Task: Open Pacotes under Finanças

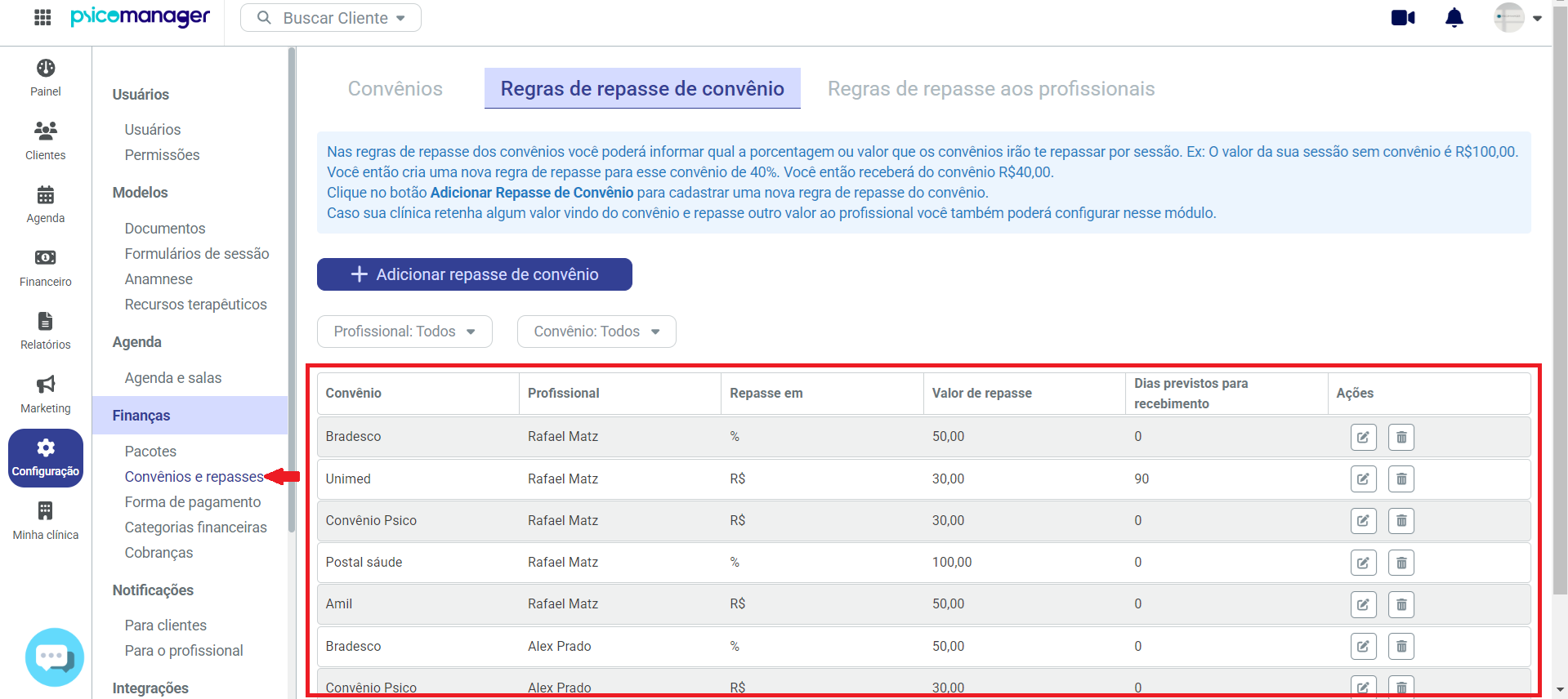Action: (x=150, y=452)
